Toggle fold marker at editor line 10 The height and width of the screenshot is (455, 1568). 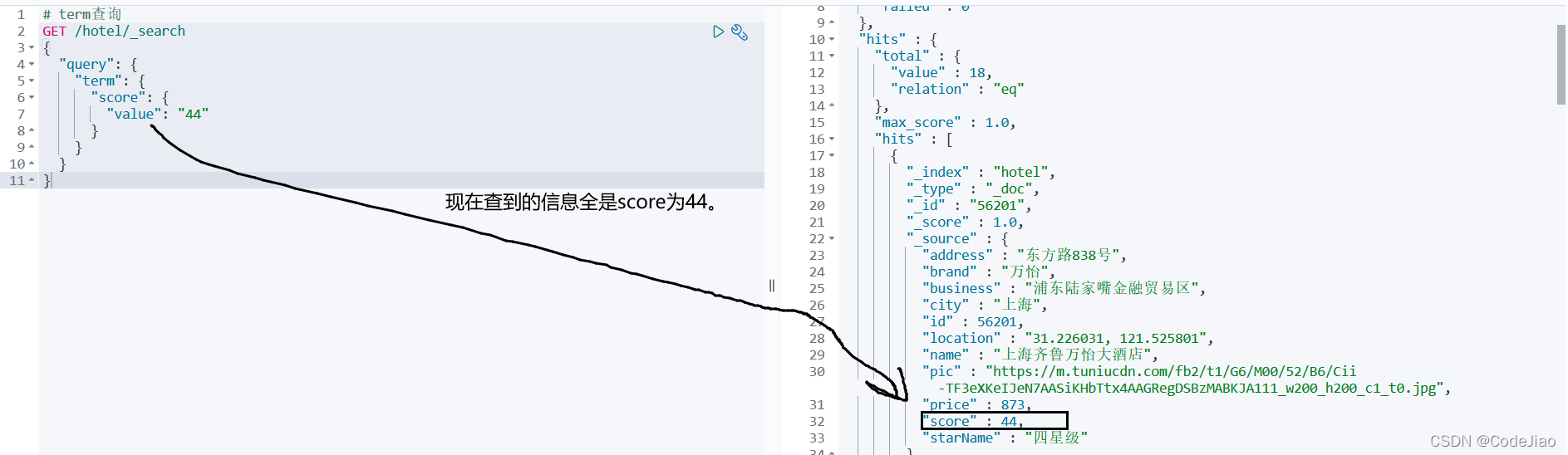click(x=32, y=164)
